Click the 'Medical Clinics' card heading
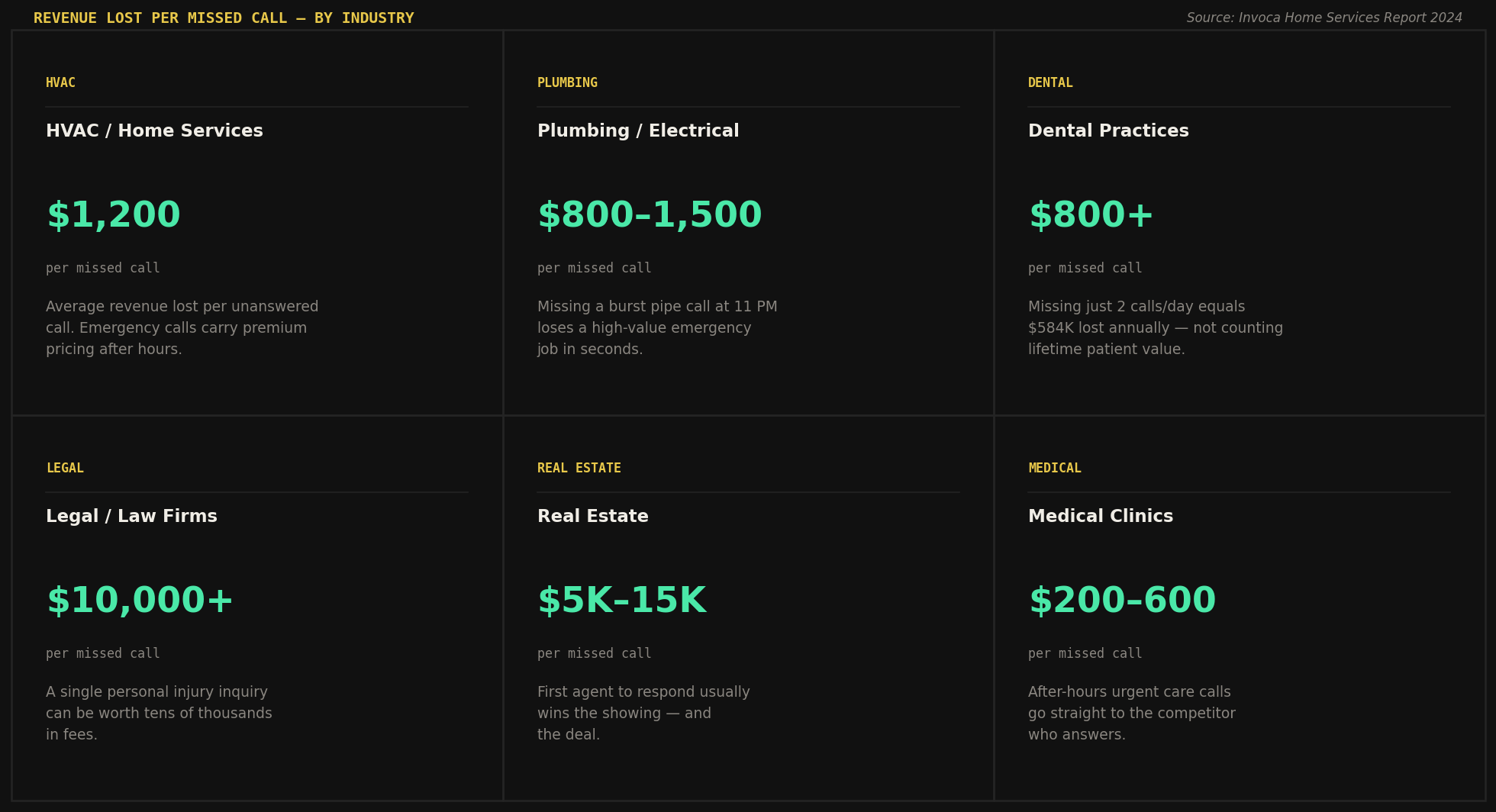The image size is (1496, 812). (1101, 516)
